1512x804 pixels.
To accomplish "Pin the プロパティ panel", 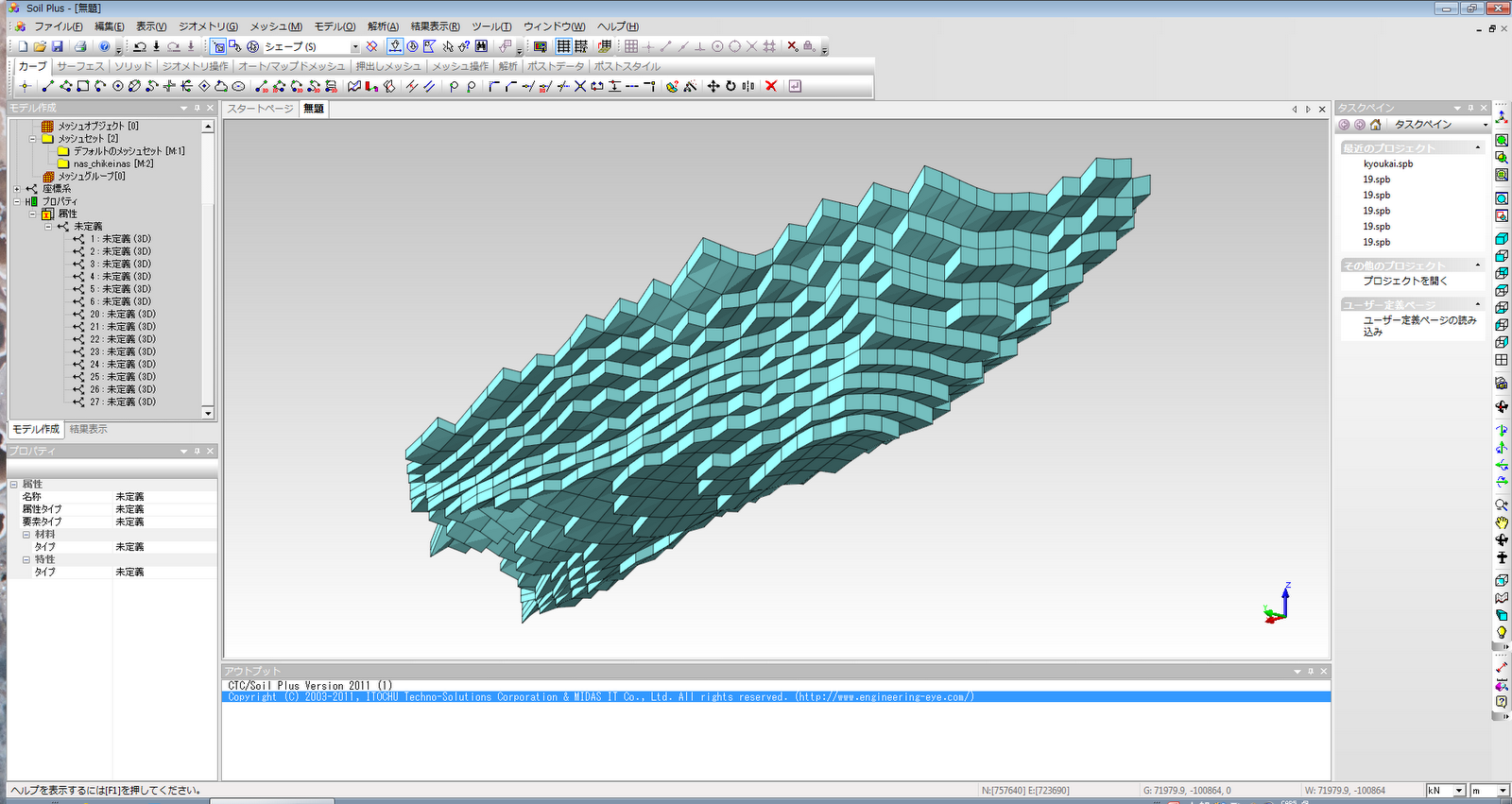I will [197, 452].
